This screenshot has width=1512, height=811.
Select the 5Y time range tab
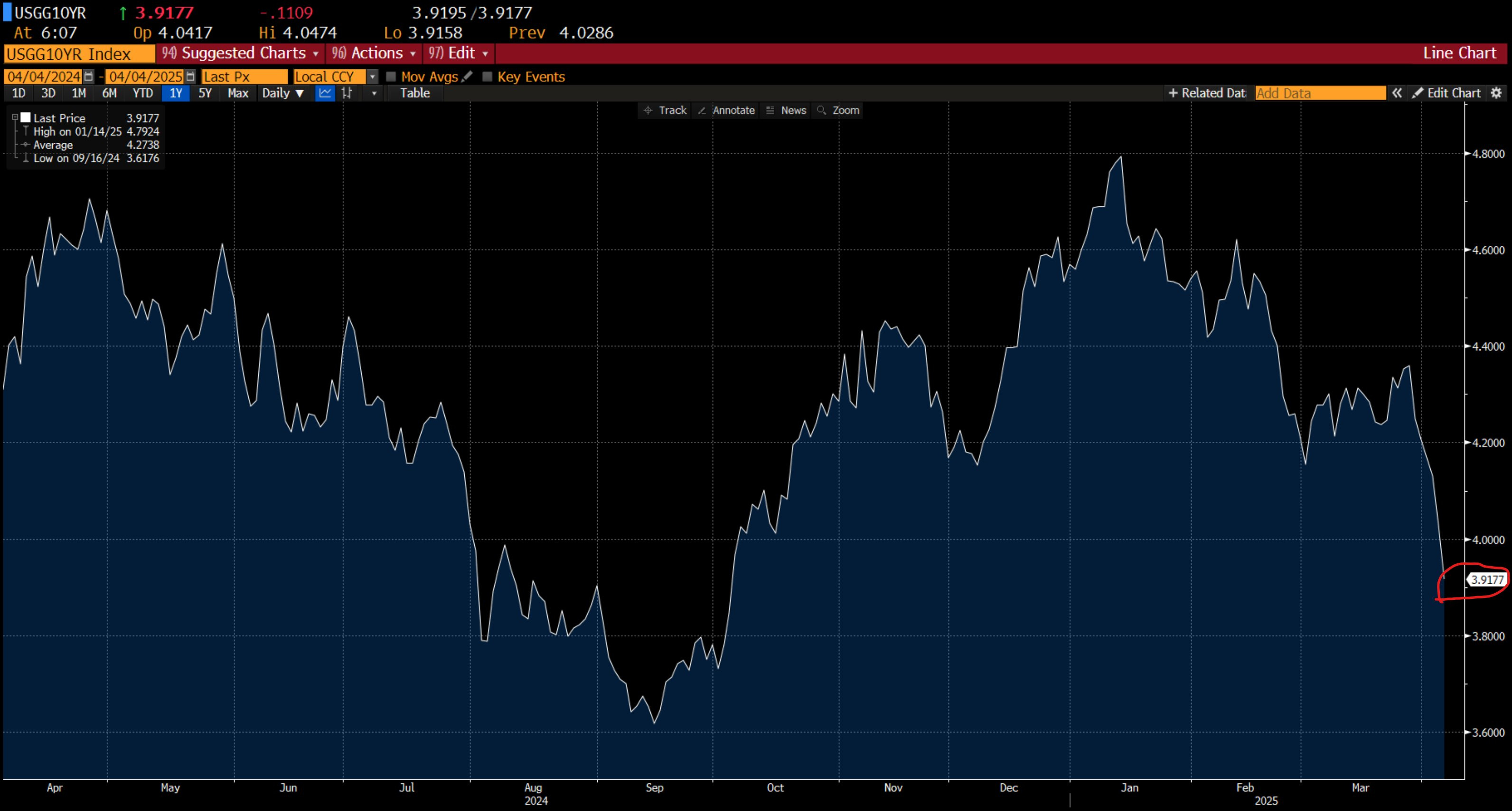[x=205, y=93]
